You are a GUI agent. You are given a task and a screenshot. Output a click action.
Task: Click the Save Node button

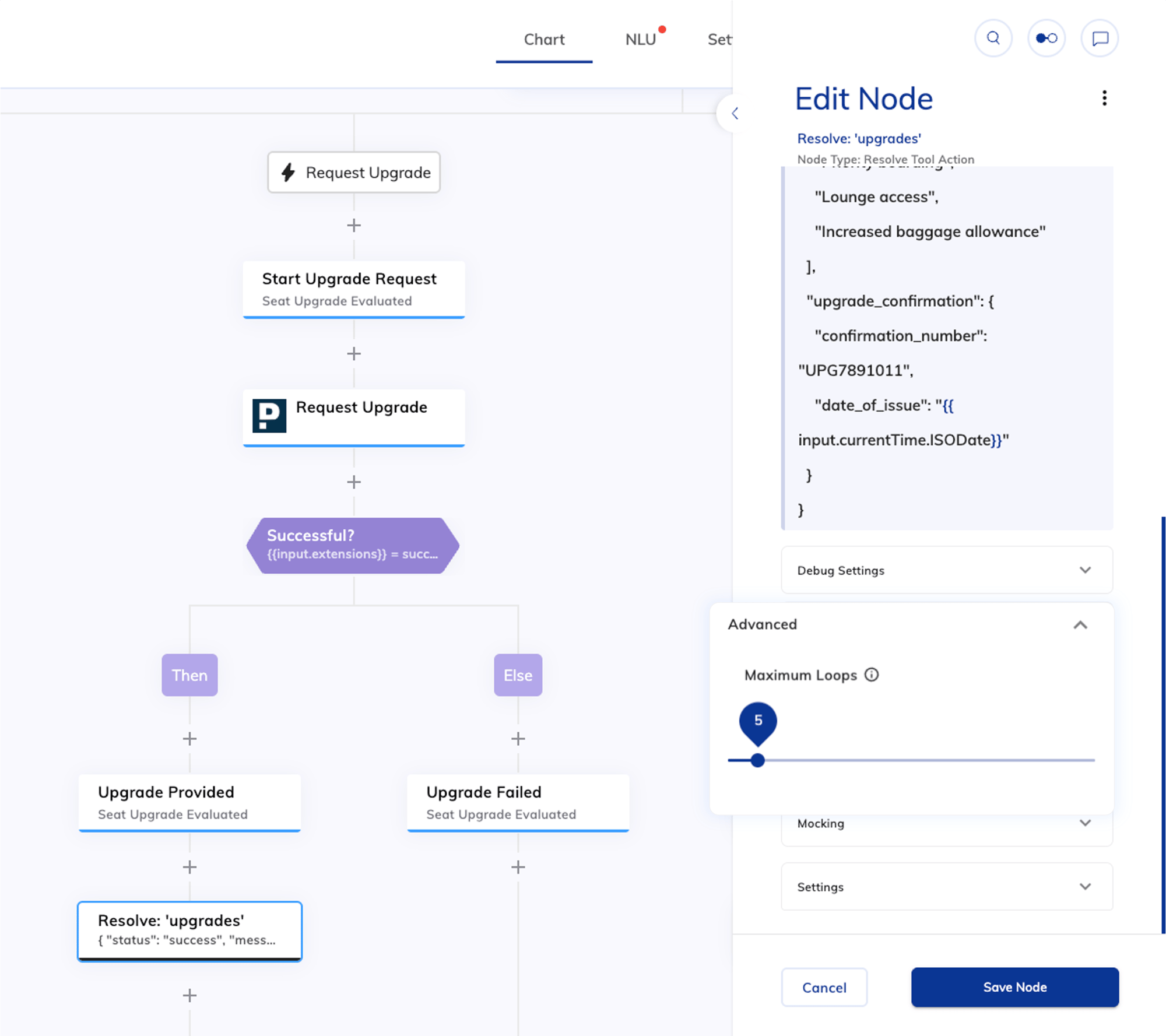pyautogui.click(x=1014, y=987)
